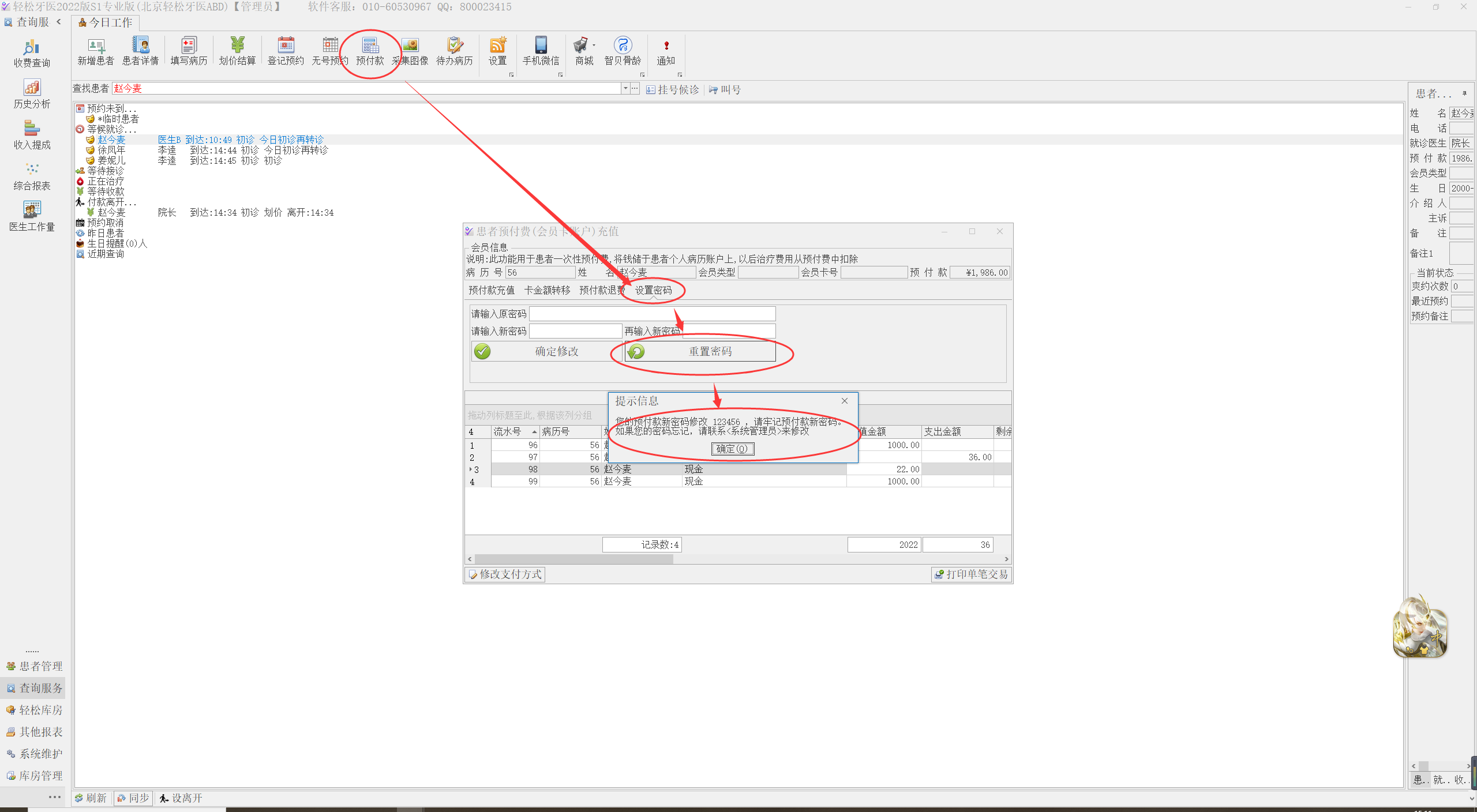Click the 填写病历 icon
The width and height of the screenshot is (1477, 812).
189,51
